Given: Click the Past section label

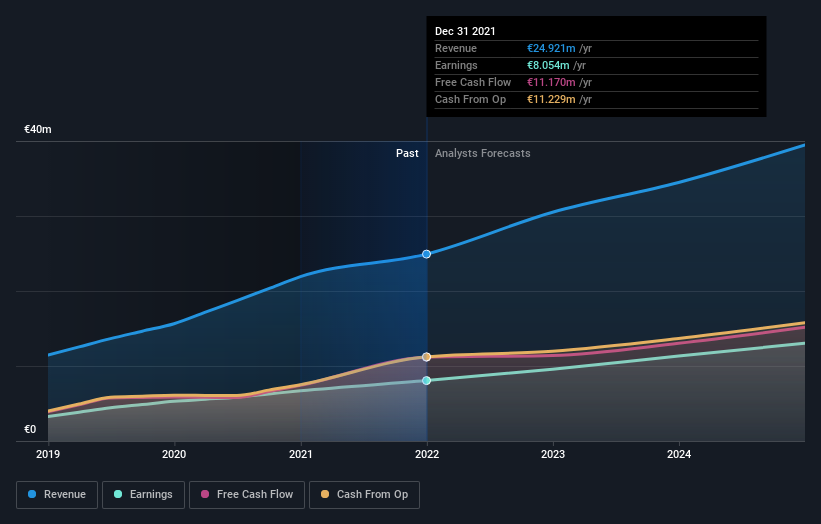Looking at the screenshot, I should (407, 153).
